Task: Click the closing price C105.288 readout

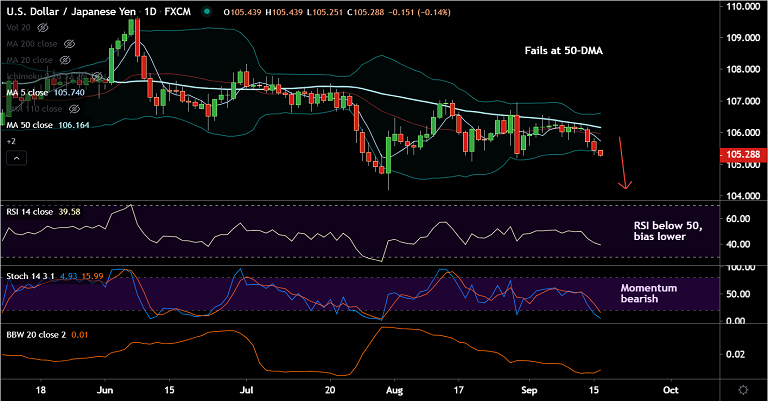Action: (x=365, y=12)
